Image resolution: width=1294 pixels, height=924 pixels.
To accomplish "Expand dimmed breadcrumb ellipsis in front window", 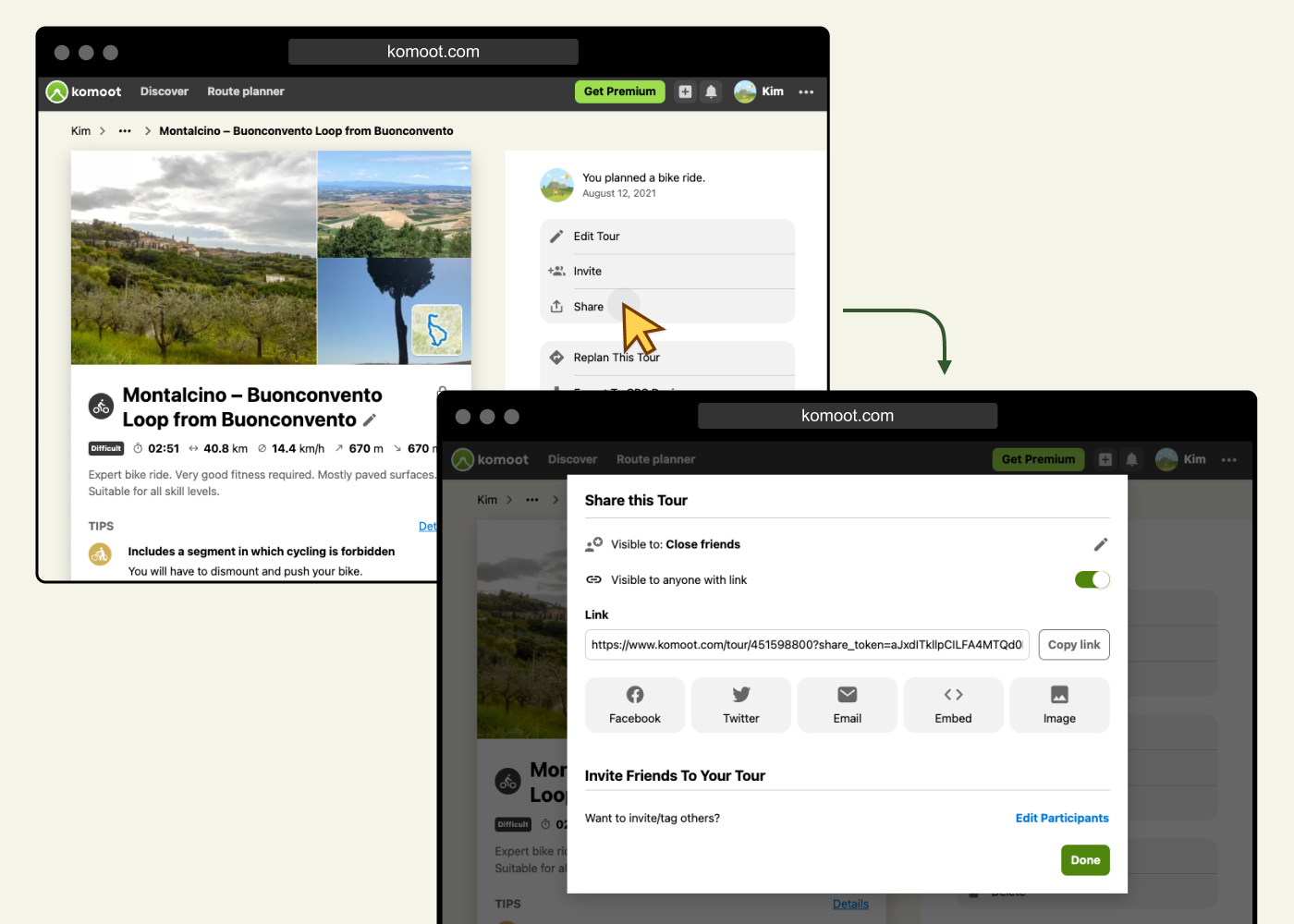I will point(531,500).
